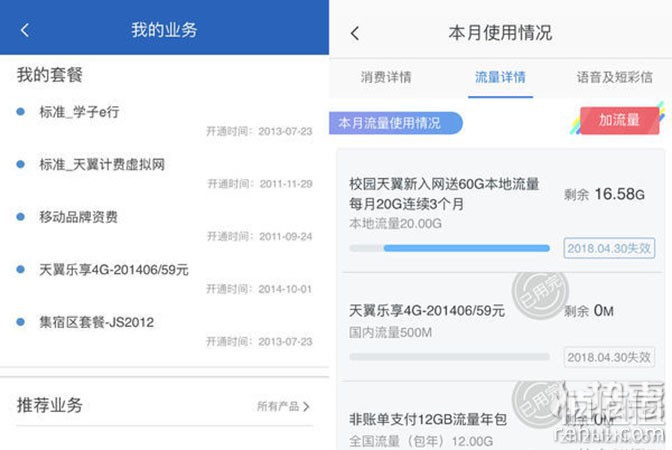The height and width of the screenshot is (450, 672).
Task: Select 天翼乐享4G-201406/59元 in 我的套餐 list
Action: (114, 270)
